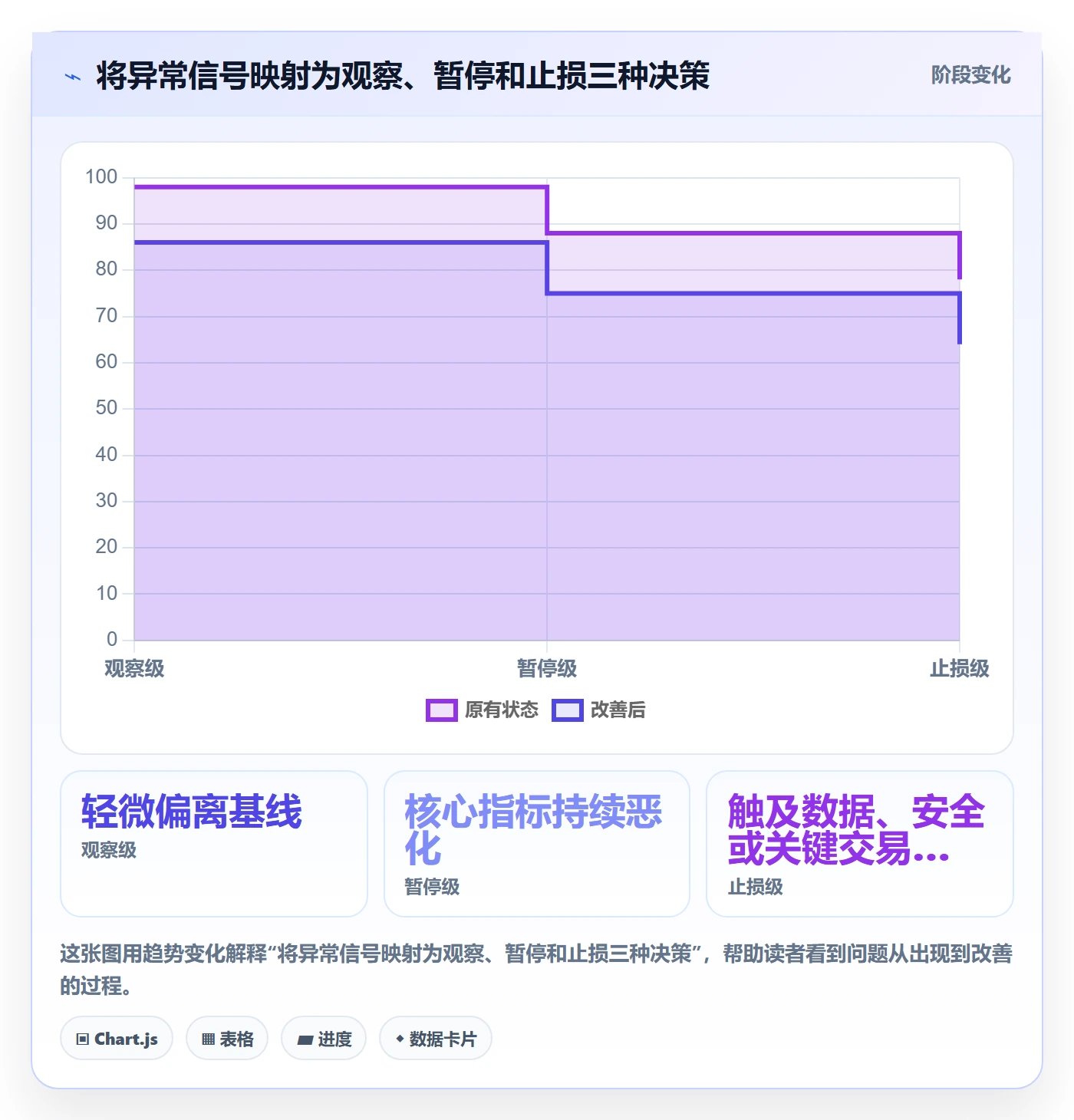Click the 原有状态 legend label
The image size is (1074, 1120).
(502, 710)
